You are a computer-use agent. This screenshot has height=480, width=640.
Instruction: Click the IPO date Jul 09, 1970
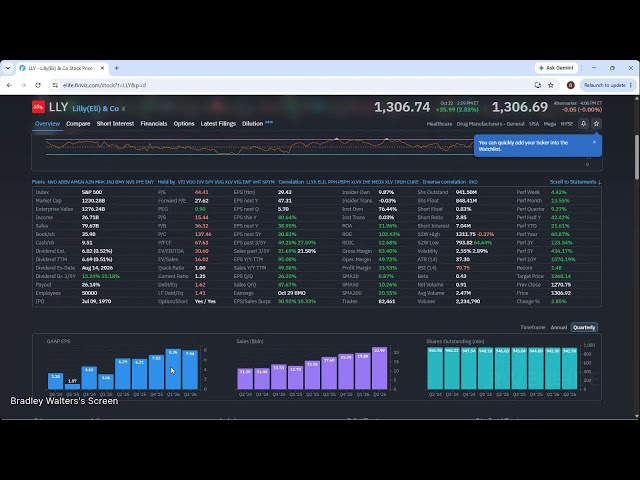97,302
